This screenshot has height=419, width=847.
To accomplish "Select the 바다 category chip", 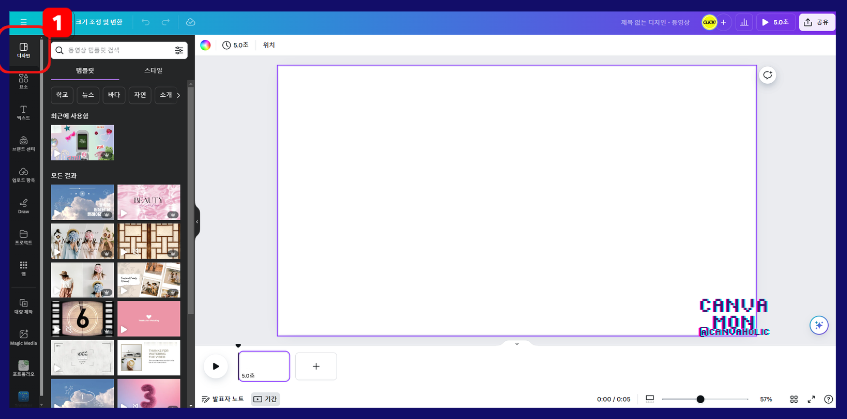I will coord(114,95).
